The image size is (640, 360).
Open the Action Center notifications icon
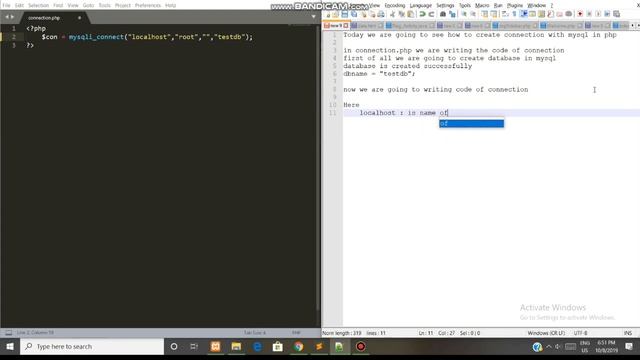629,347
